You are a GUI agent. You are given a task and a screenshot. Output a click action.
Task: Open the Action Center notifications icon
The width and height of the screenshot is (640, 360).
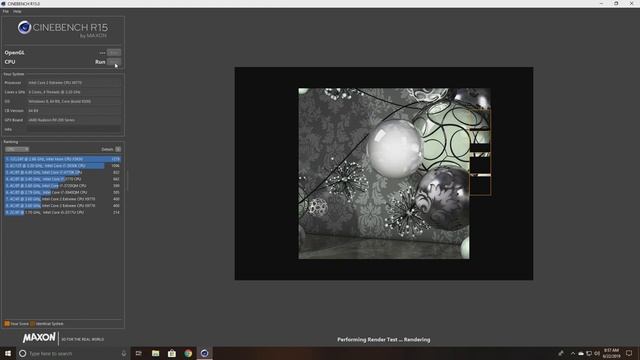(629, 353)
